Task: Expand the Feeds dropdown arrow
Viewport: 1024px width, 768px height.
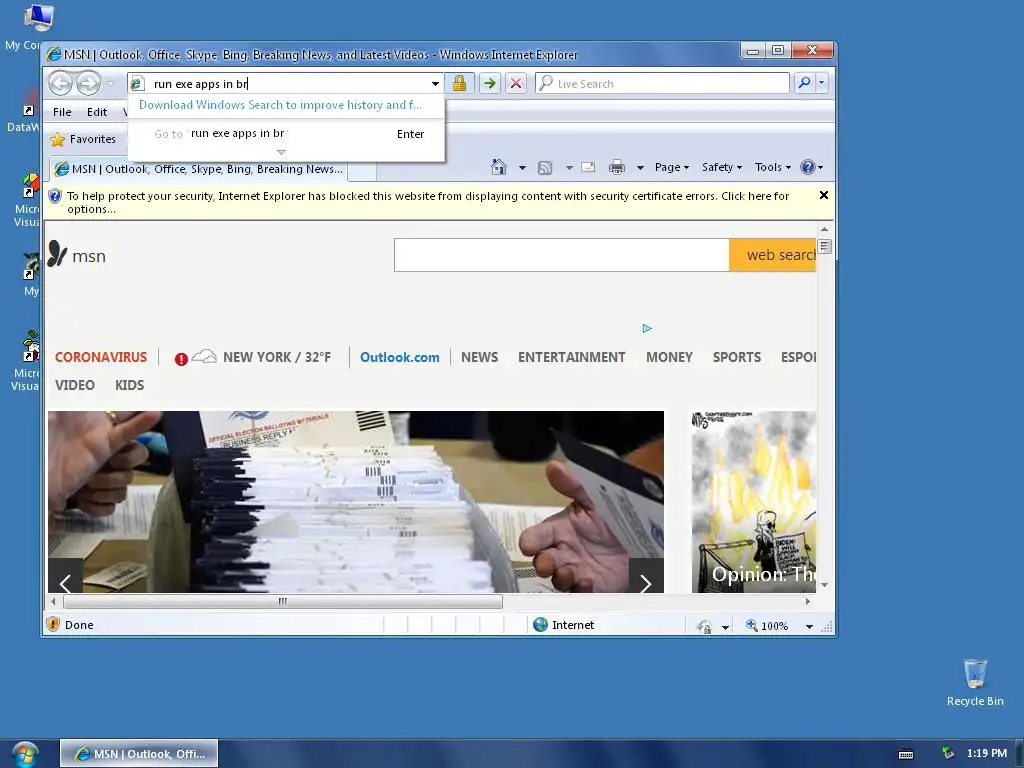Action: coord(569,168)
